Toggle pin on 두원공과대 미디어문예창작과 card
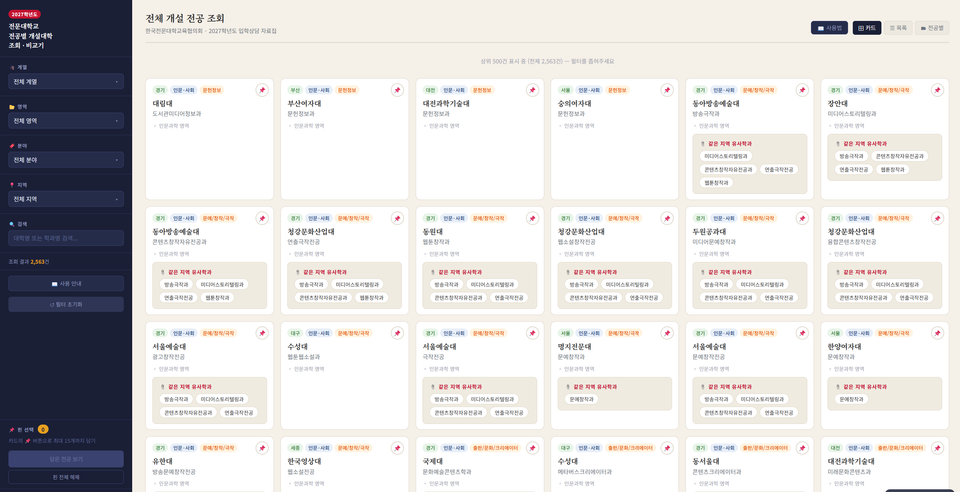The height and width of the screenshot is (492, 960). [802, 218]
